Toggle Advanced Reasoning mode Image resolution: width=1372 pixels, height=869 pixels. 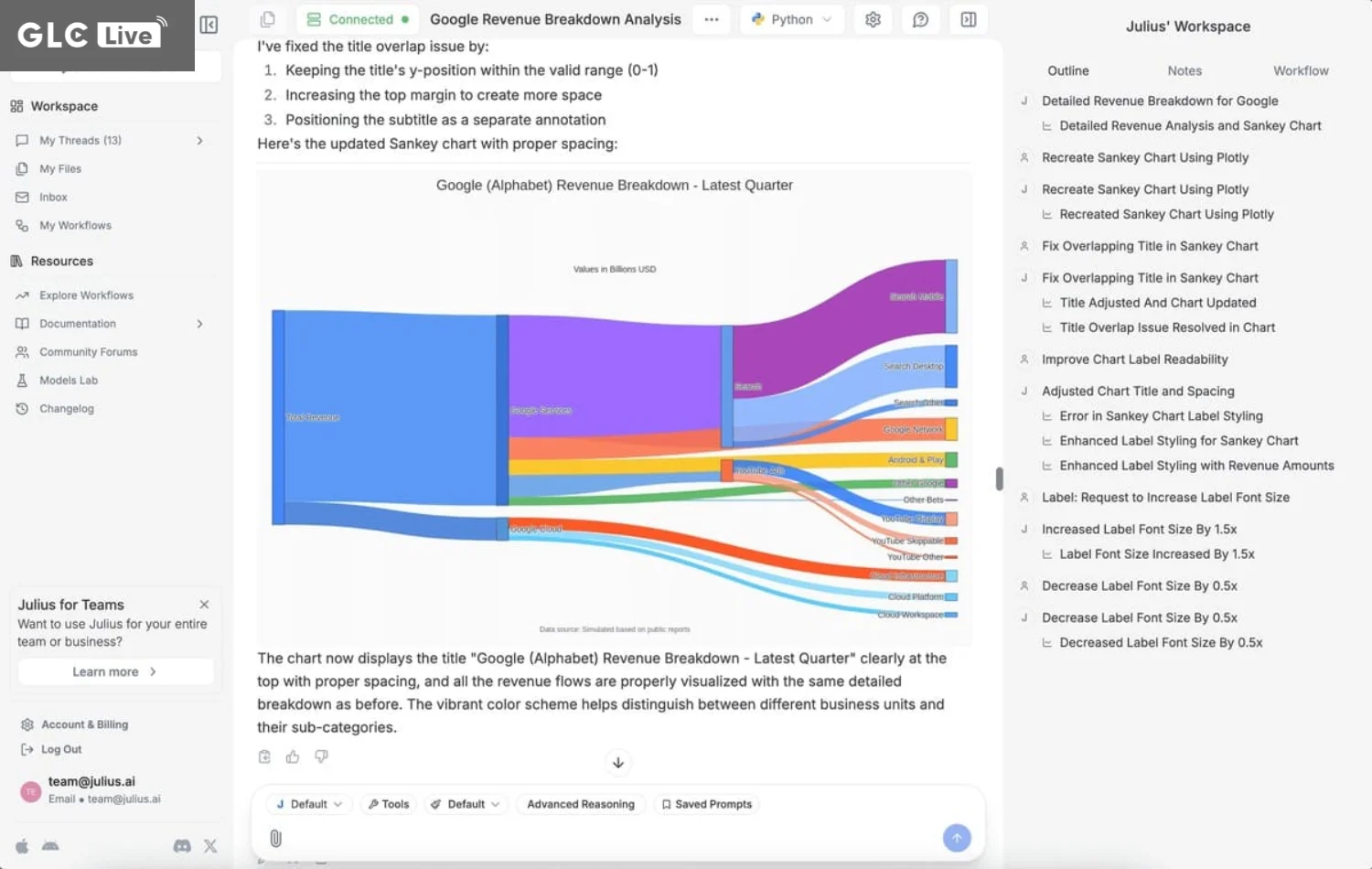tap(581, 804)
